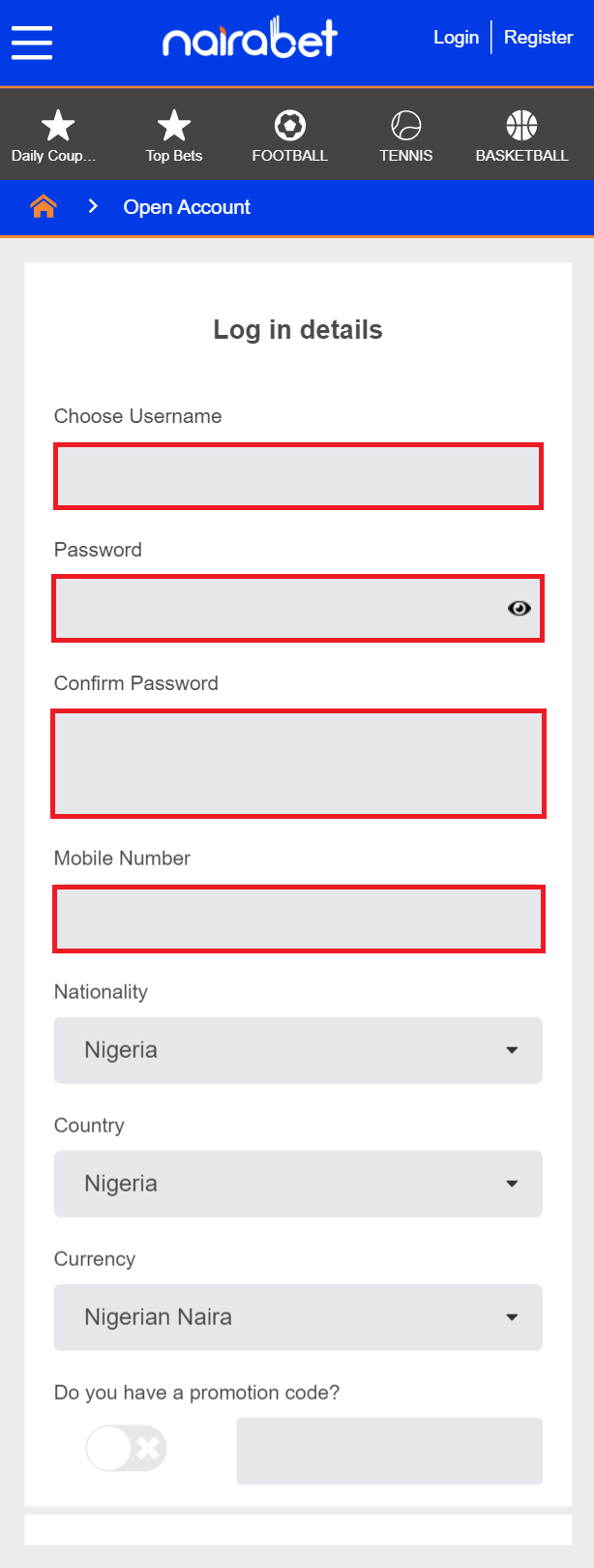Viewport: 594px width, 1568px height.
Task: Focus the Choose Username field
Action: coord(298,476)
